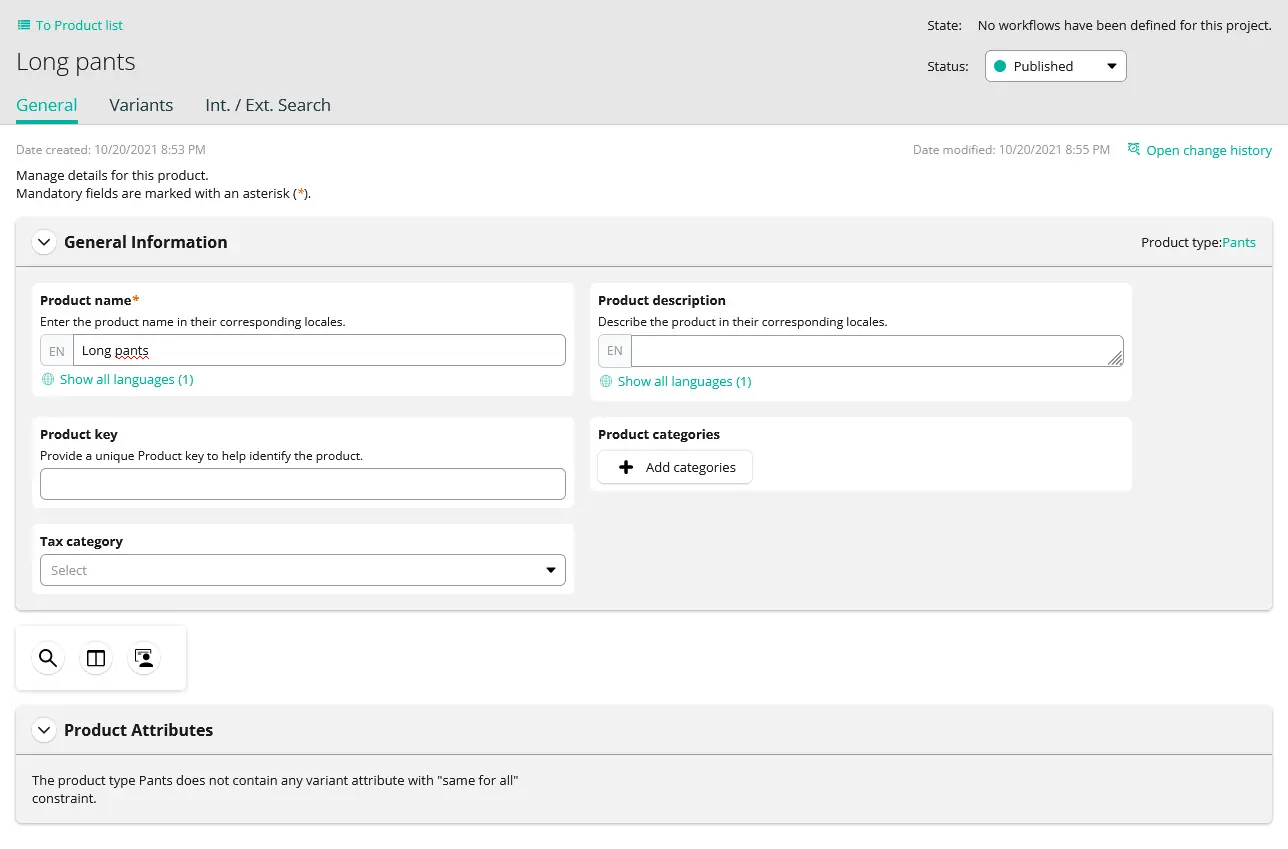Click the change history icon

click(x=1134, y=148)
